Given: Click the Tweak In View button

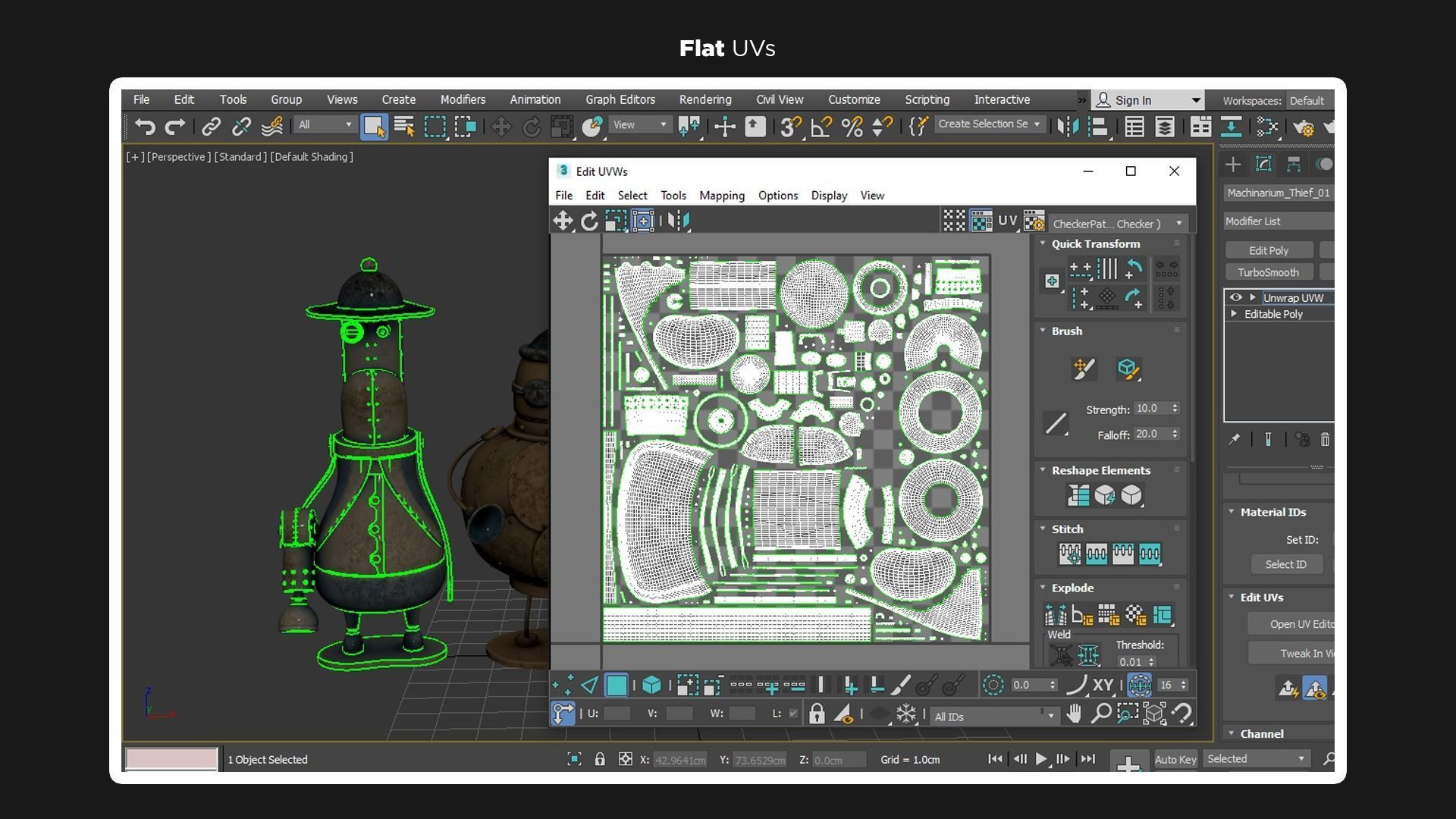Looking at the screenshot, I should [x=1292, y=653].
